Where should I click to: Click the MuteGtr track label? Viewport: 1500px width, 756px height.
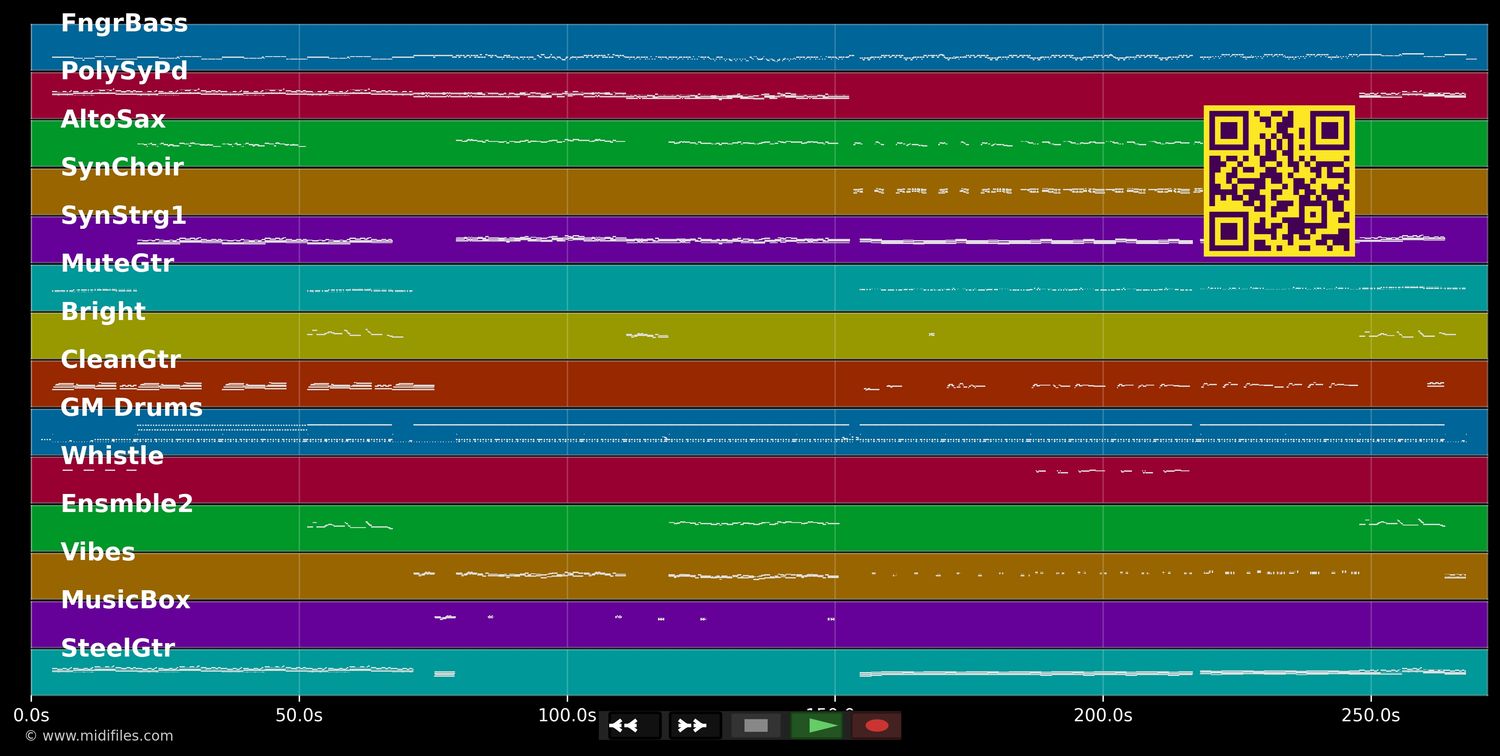[x=117, y=264]
